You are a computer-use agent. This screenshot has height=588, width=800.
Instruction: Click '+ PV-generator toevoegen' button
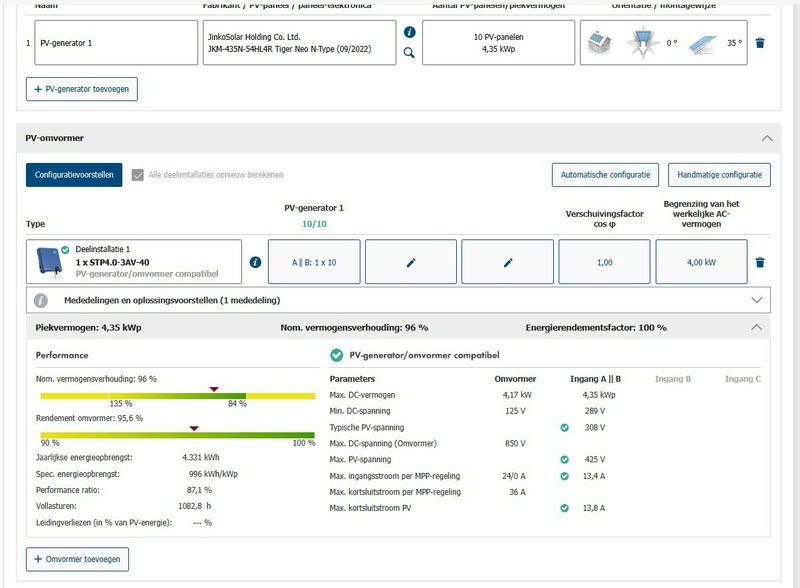(82, 89)
